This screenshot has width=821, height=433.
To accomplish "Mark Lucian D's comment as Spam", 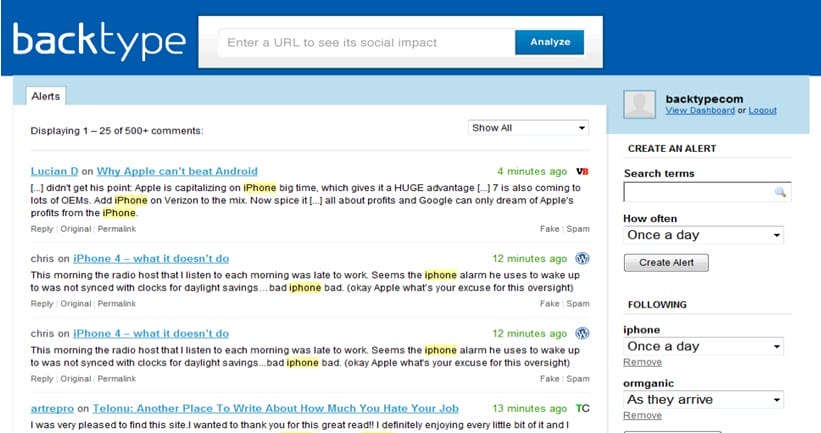I will coord(578,228).
